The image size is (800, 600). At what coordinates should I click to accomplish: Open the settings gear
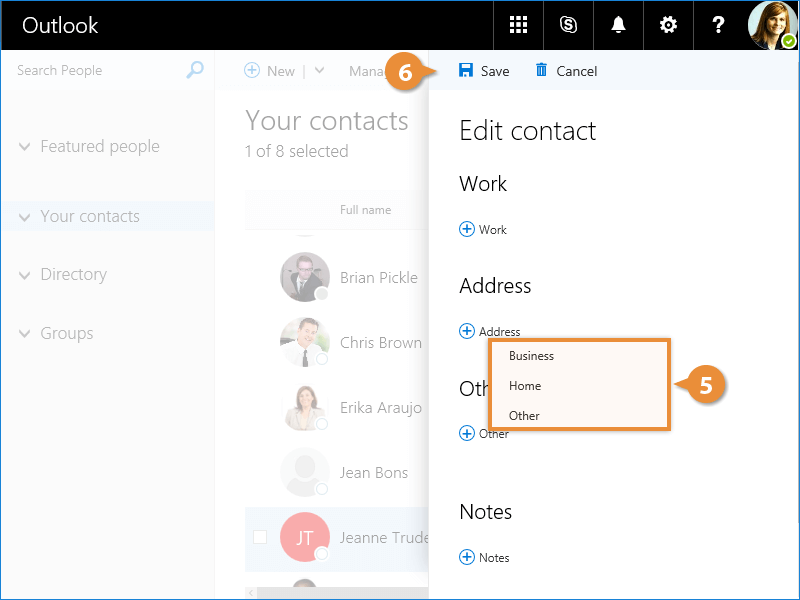668,25
